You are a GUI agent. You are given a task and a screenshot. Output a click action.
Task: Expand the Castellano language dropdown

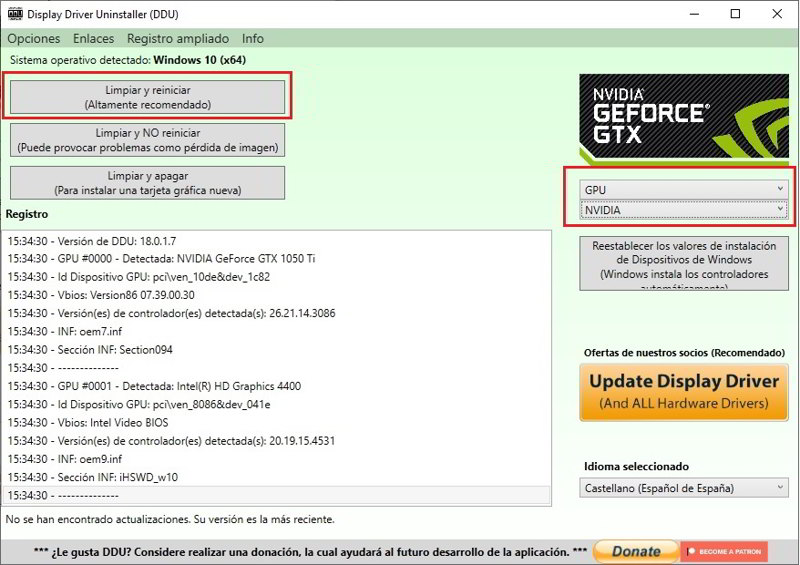(684, 488)
